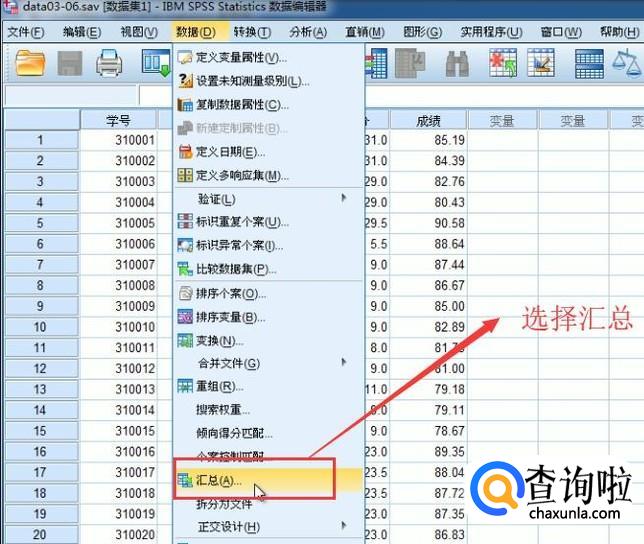Image resolution: width=644 pixels, height=544 pixels.
Task: Click the score cell 79.18
Action: click(428, 389)
